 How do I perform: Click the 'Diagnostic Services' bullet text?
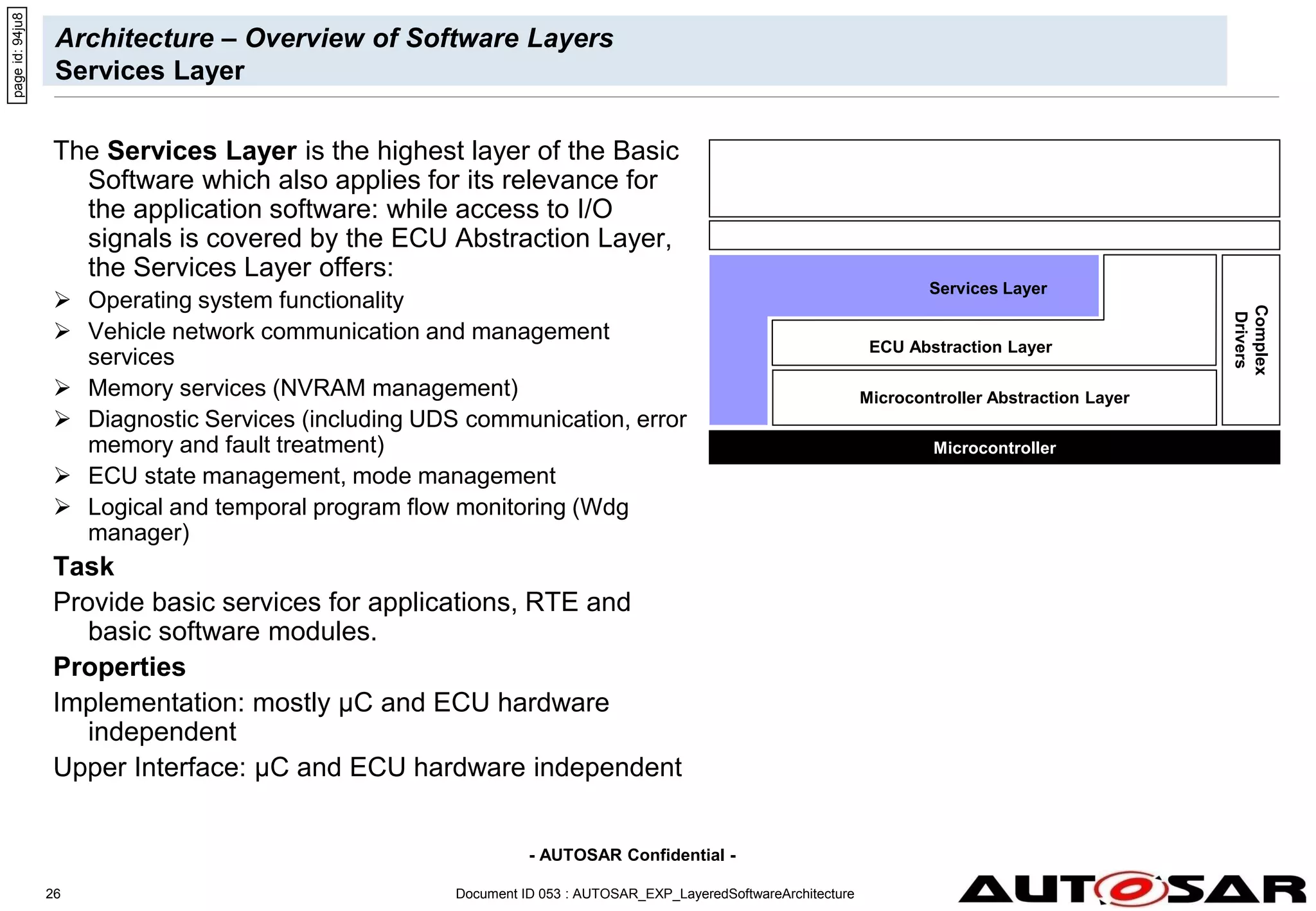(x=387, y=432)
